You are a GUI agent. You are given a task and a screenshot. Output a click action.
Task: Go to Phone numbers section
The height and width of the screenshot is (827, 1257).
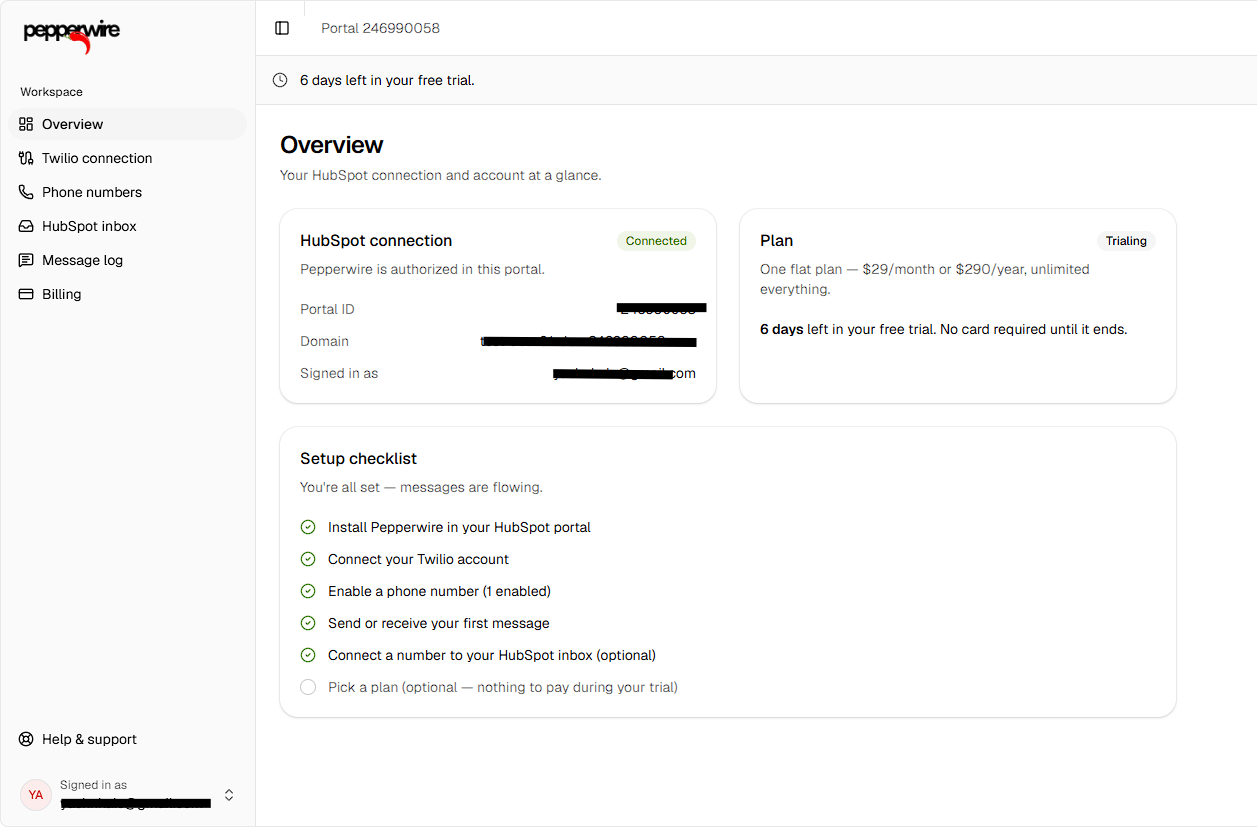point(127,192)
